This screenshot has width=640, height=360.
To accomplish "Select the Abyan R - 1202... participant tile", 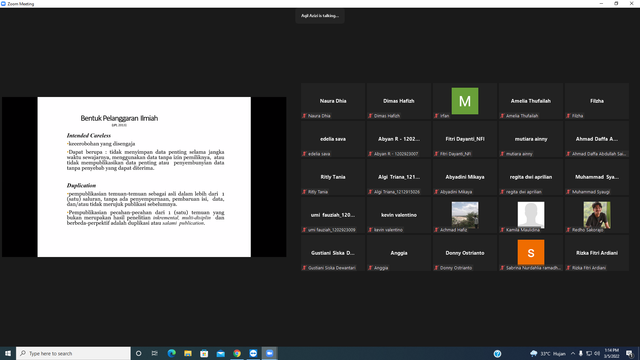I will [x=399, y=139].
